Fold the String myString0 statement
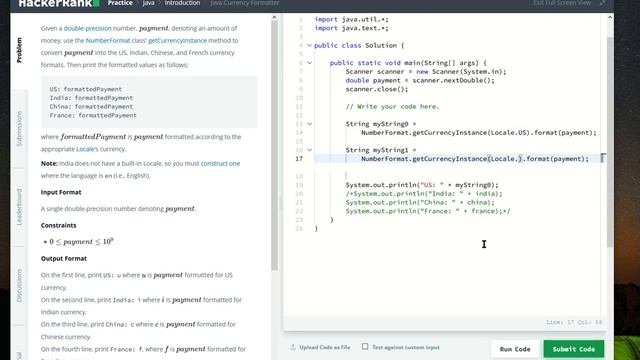640x360 pixels. pos(309,124)
